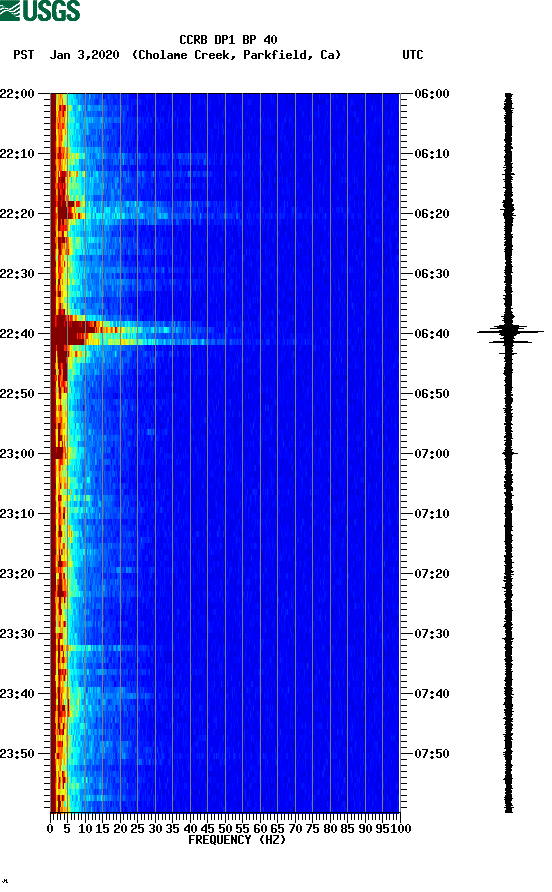Click the small seismogram spike near 07:00
The height and width of the screenshot is (892, 552).
click(510, 453)
